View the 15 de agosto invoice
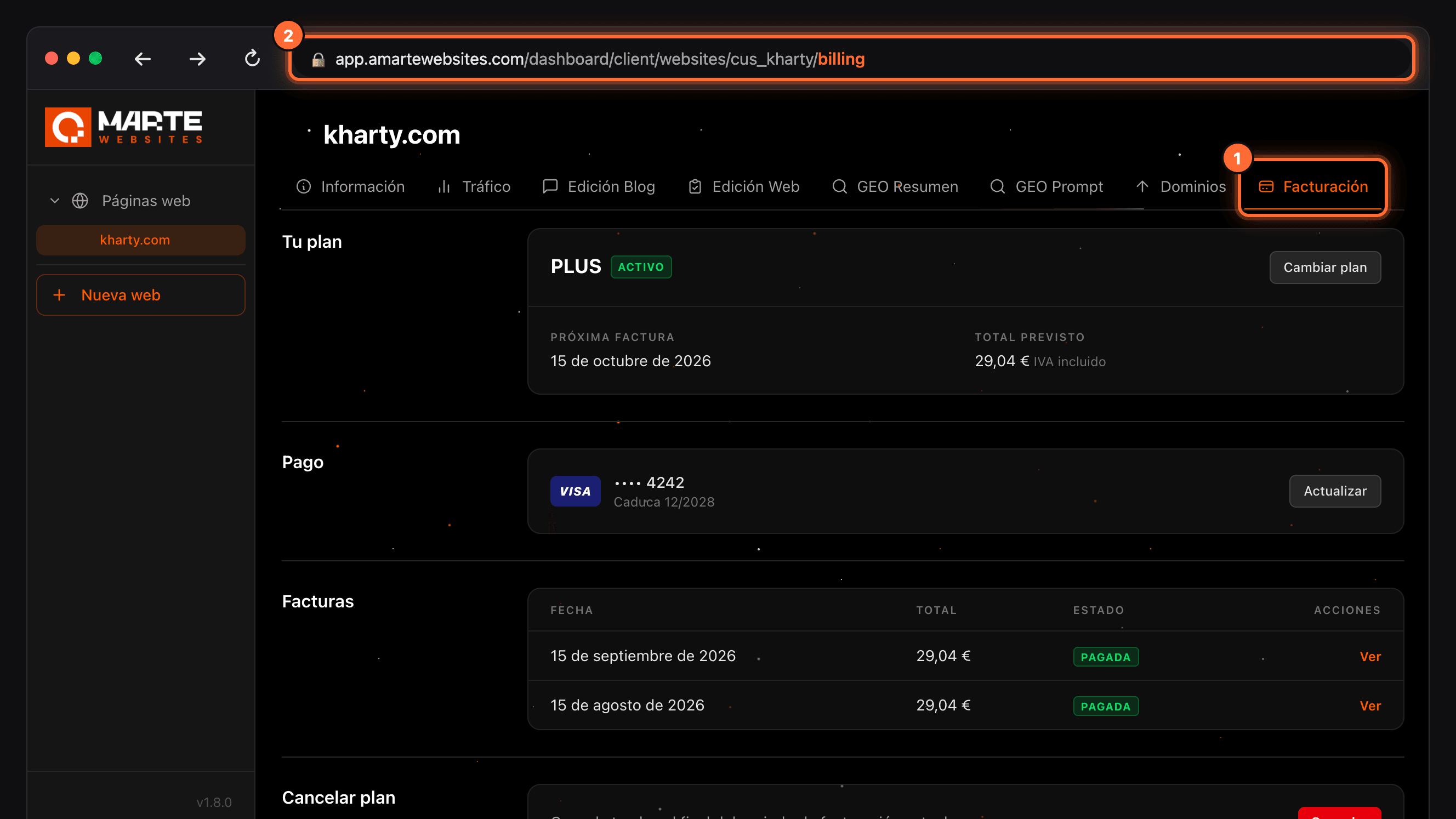The image size is (1456, 819). pyautogui.click(x=1370, y=706)
